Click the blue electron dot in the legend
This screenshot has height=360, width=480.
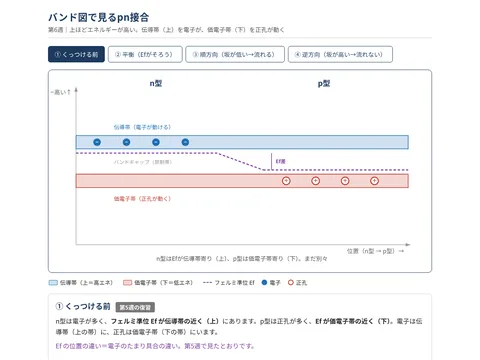[264, 282]
